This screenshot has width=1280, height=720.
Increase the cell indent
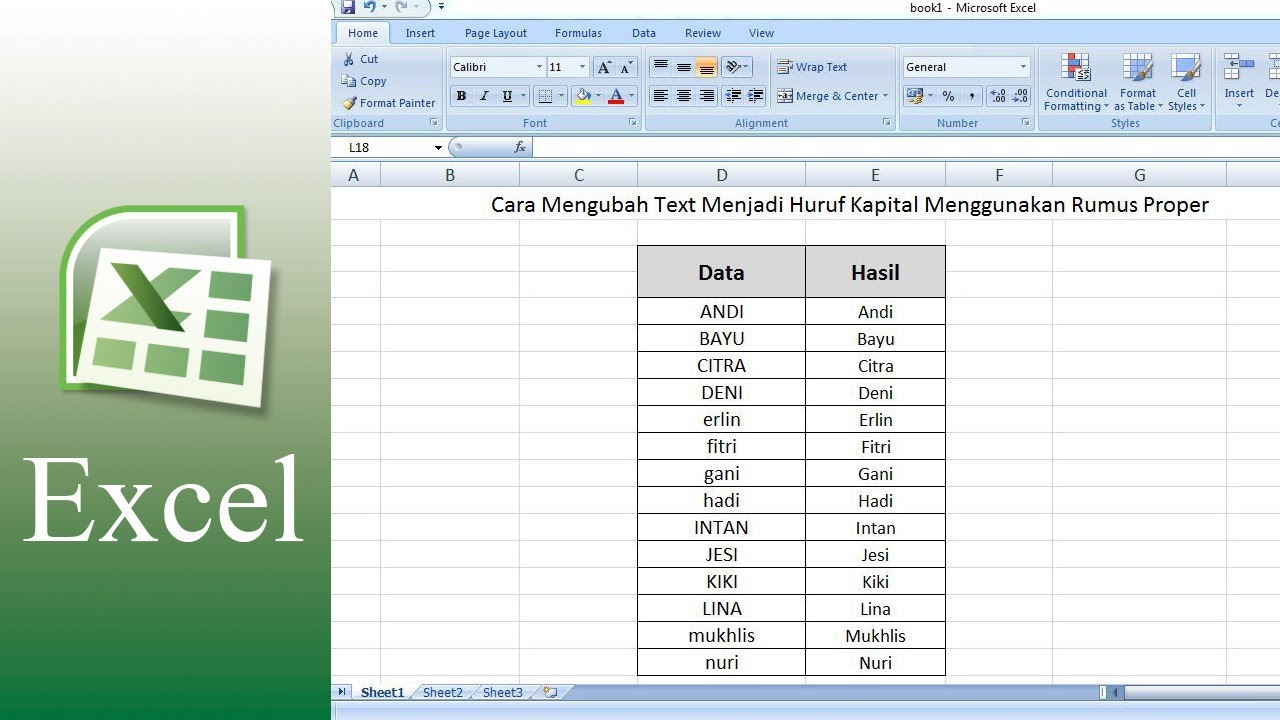tap(755, 96)
